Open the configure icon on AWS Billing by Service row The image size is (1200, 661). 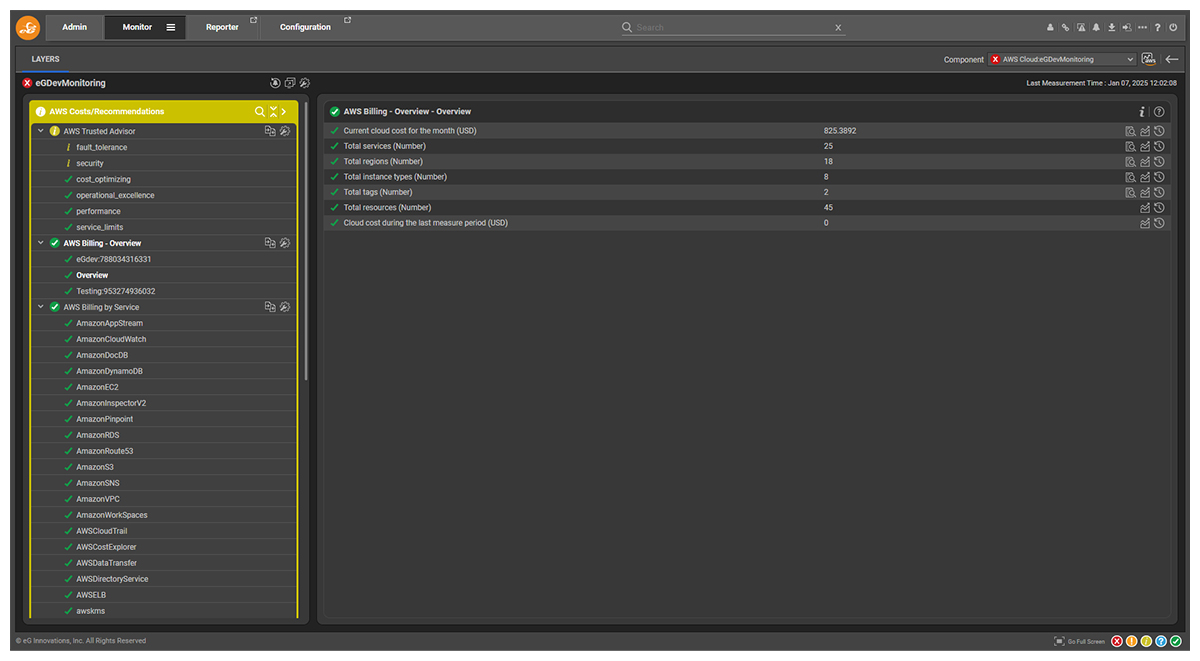tap(284, 307)
